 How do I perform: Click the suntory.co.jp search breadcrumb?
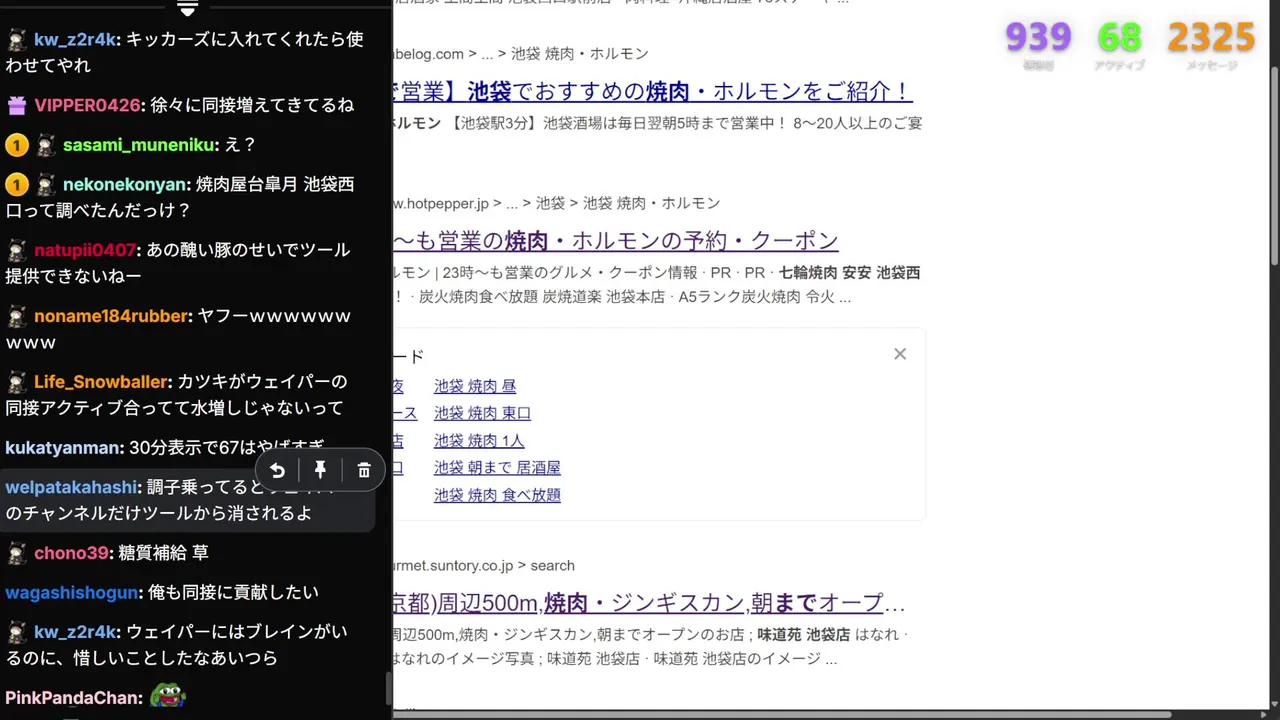click(484, 566)
